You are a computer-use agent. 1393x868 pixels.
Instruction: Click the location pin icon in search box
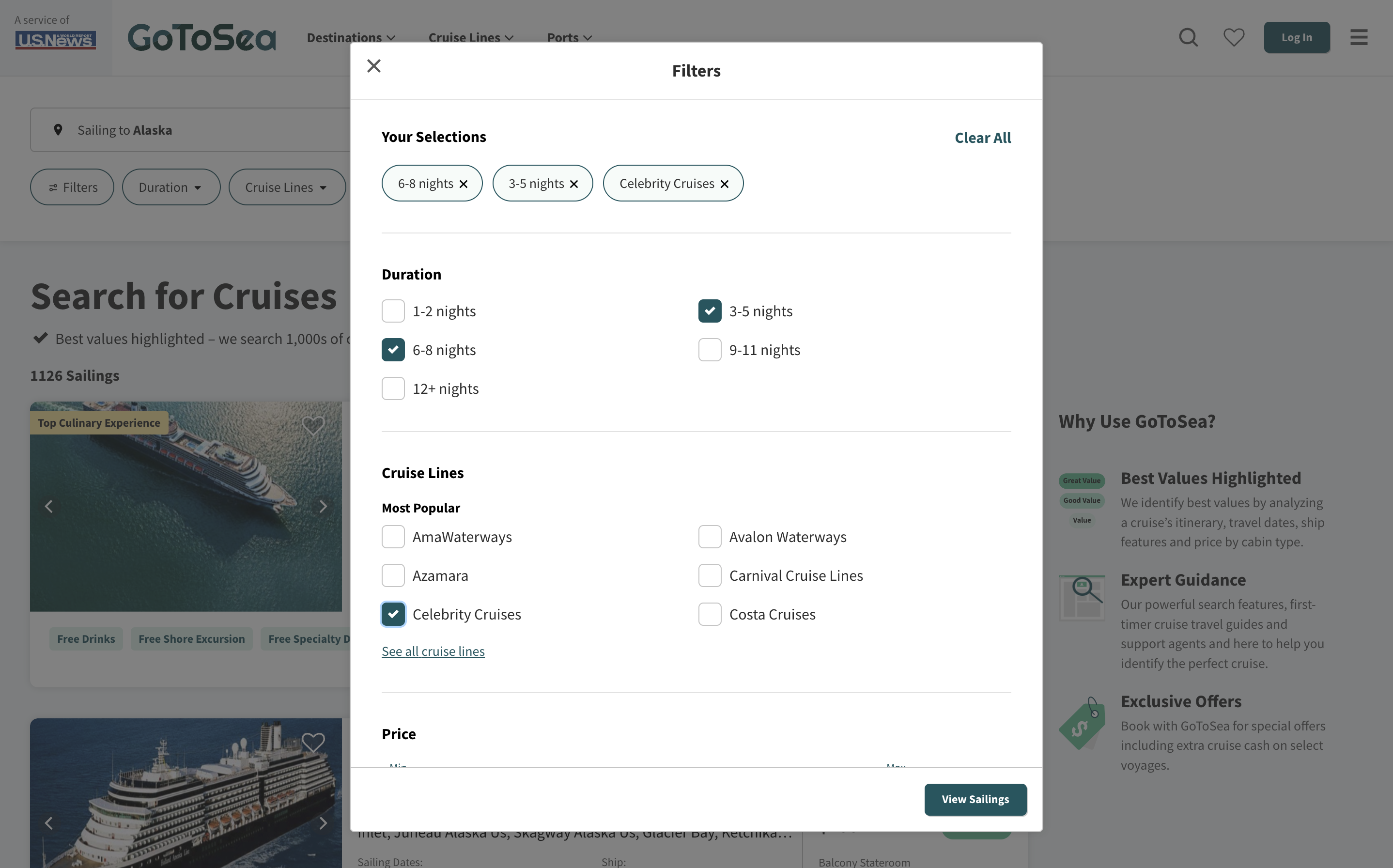58,130
